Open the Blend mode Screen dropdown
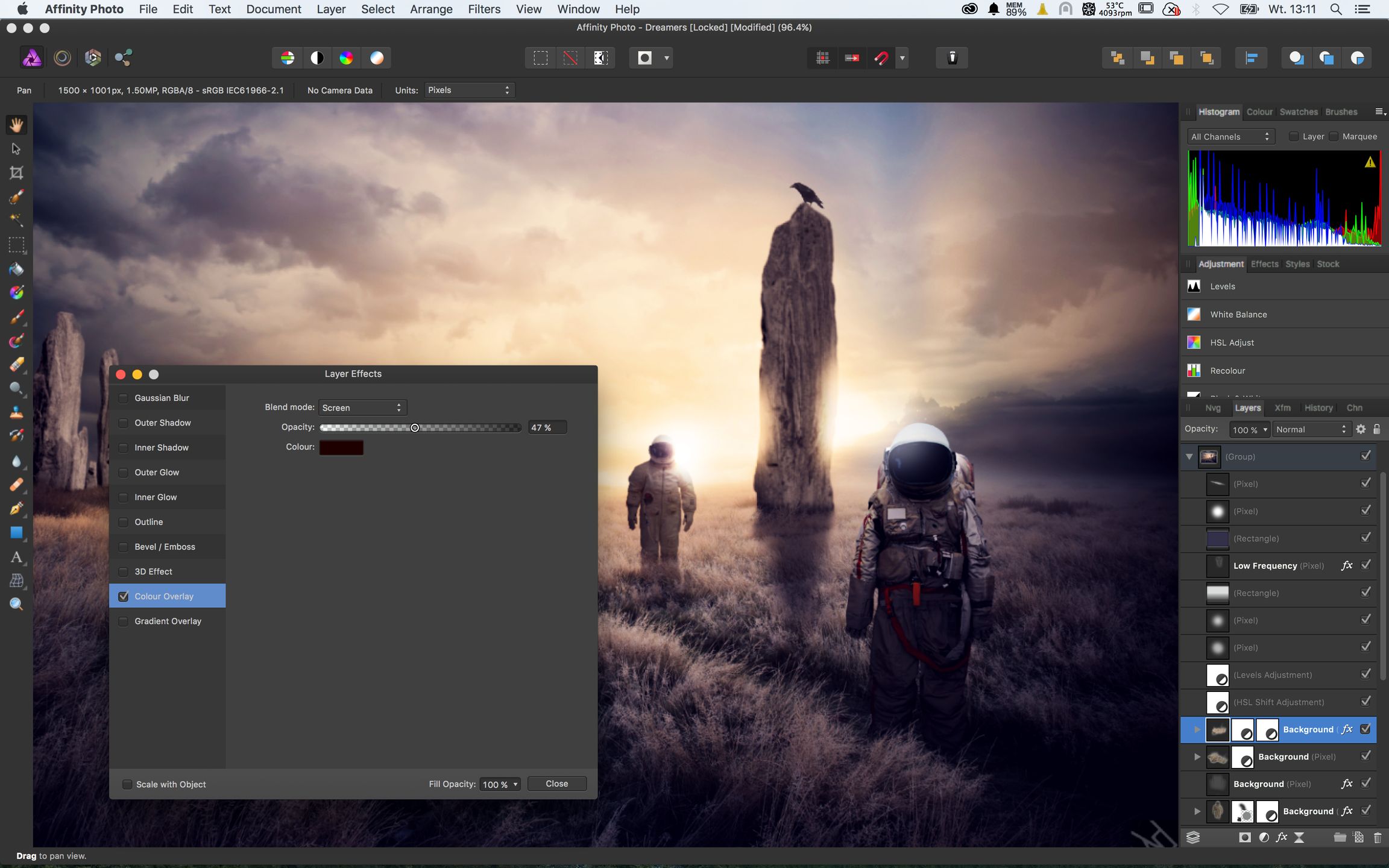The height and width of the screenshot is (868, 1389). click(x=363, y=408)
